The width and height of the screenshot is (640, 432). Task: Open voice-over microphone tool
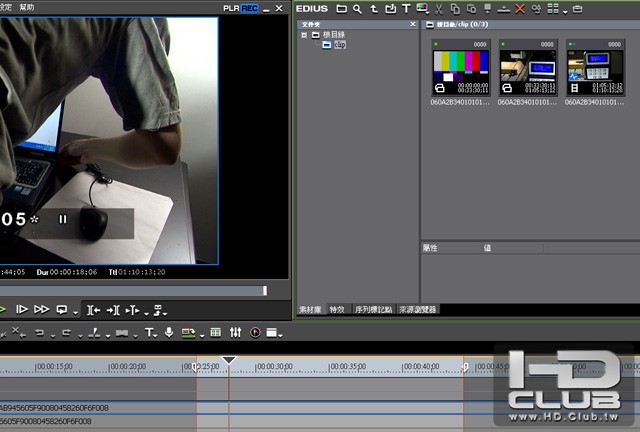point(169,332)
